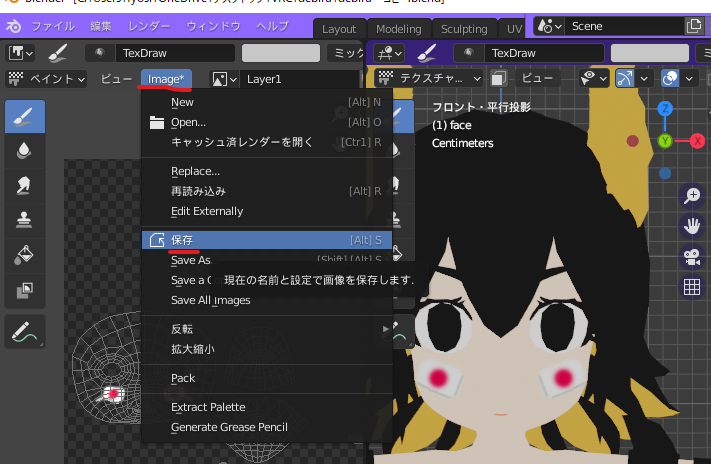Open the ウィンドウ menu
Screen dimensions: 711x464
pos(213,26)
